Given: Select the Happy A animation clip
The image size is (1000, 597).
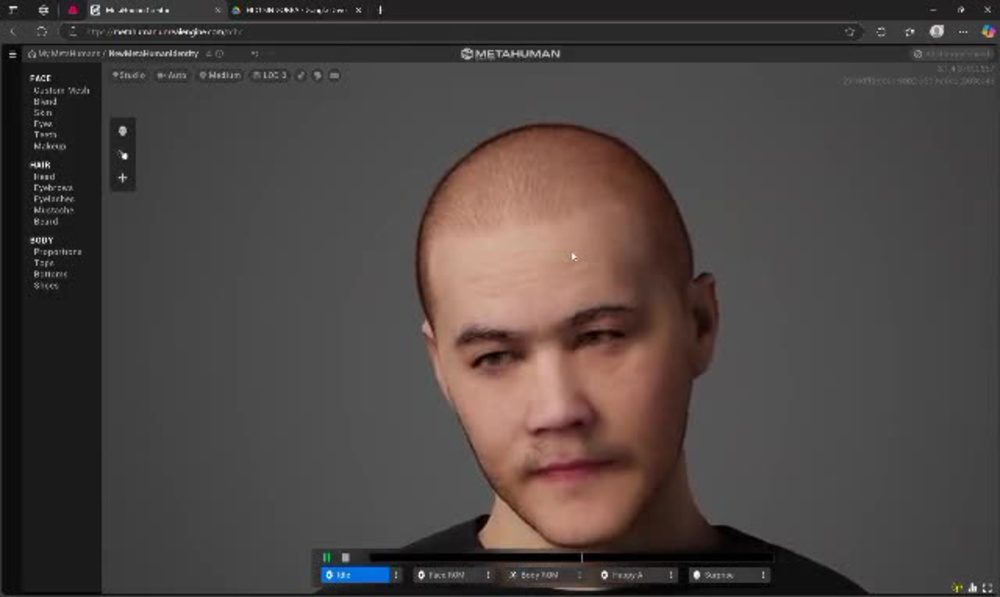Looking at the screenshot, I should pos(632,575).
